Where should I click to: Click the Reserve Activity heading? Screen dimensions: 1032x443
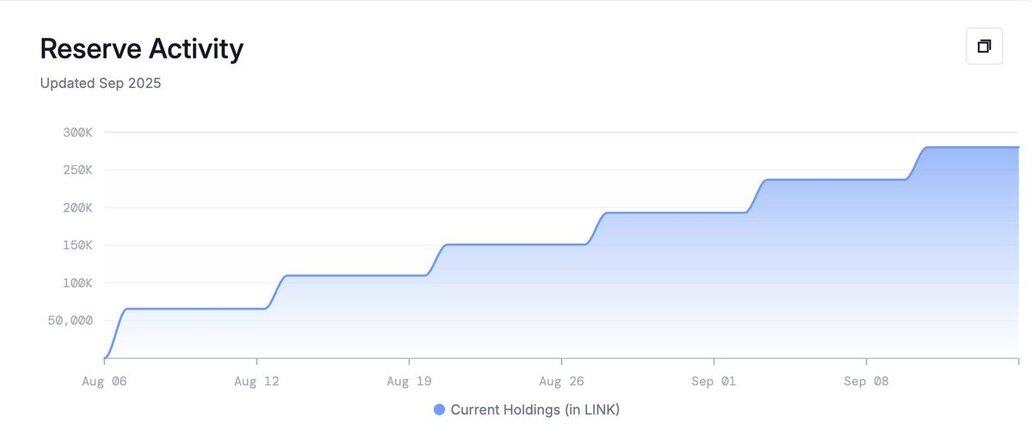tap(142, 49)
